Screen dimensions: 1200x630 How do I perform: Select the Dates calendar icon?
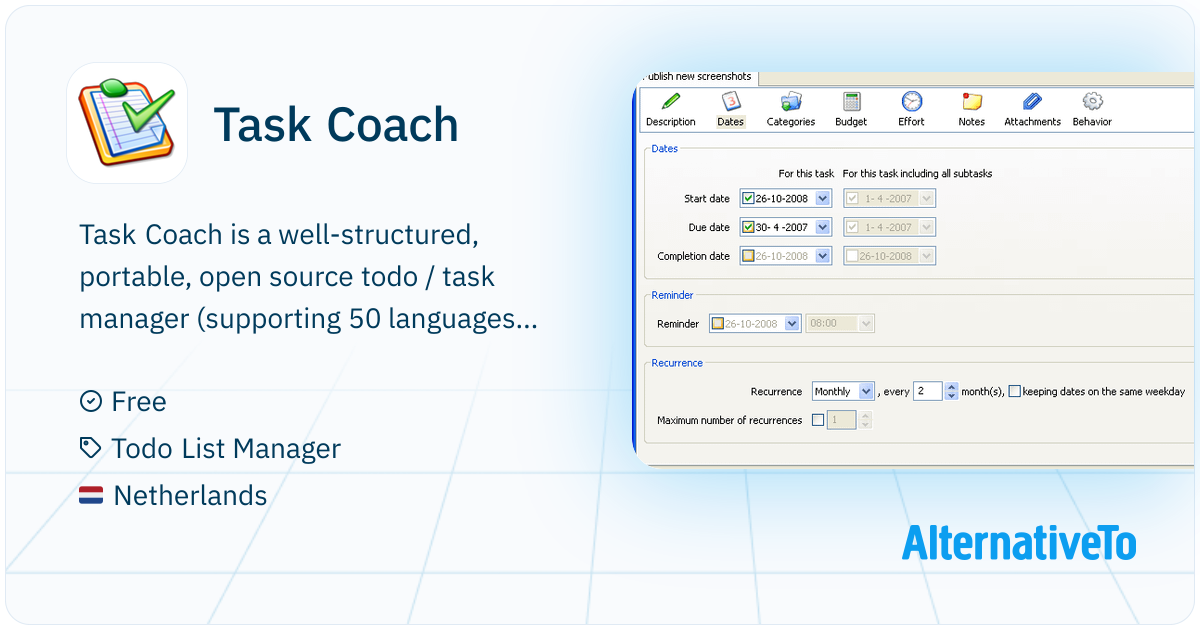click(731, 101)
